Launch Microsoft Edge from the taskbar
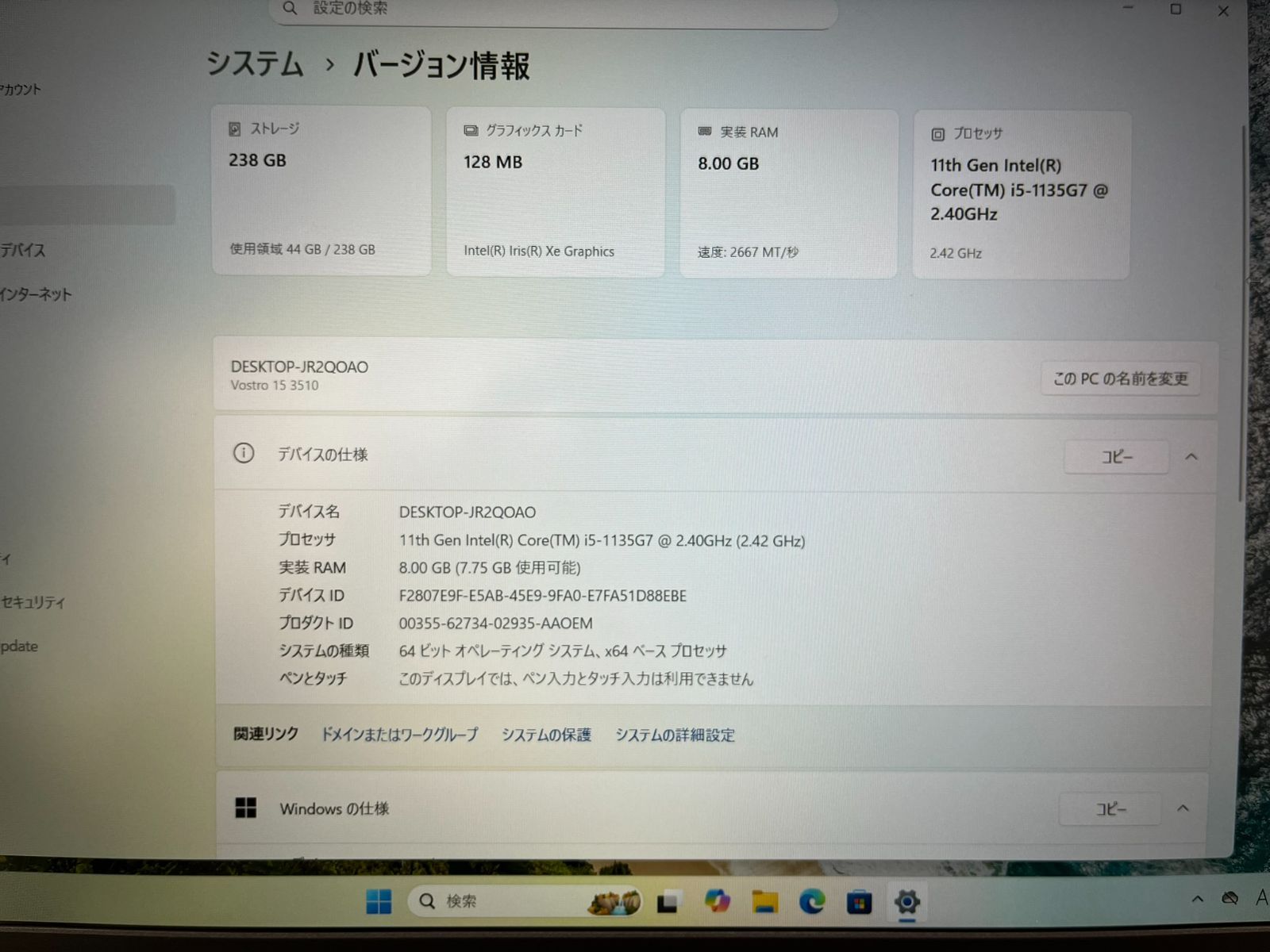This screenshot has width=1270, height=952. coord(812,901)
